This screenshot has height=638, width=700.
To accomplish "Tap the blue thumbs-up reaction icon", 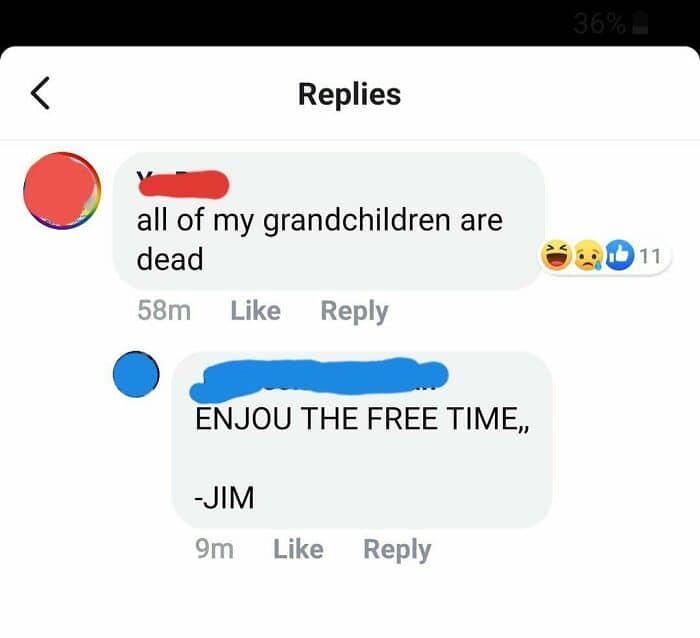I will (x=619, y=255).
